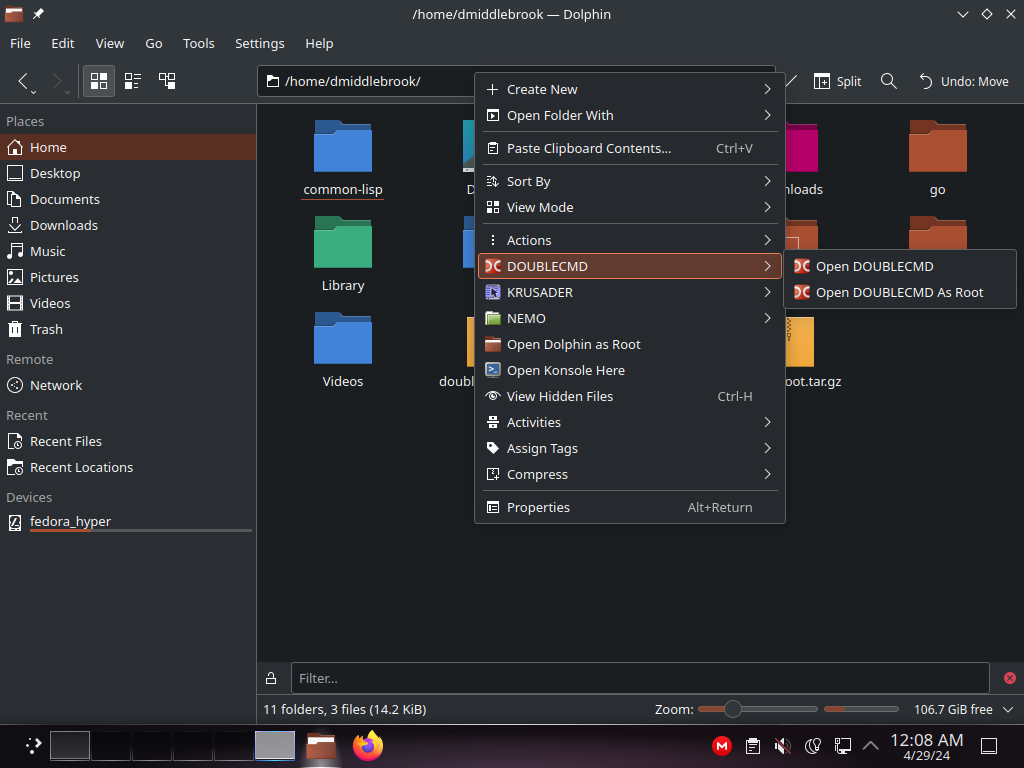This screenshot has width=1024, height=768.
Task: Open the green Library folder
Action: tap(343, 254)
